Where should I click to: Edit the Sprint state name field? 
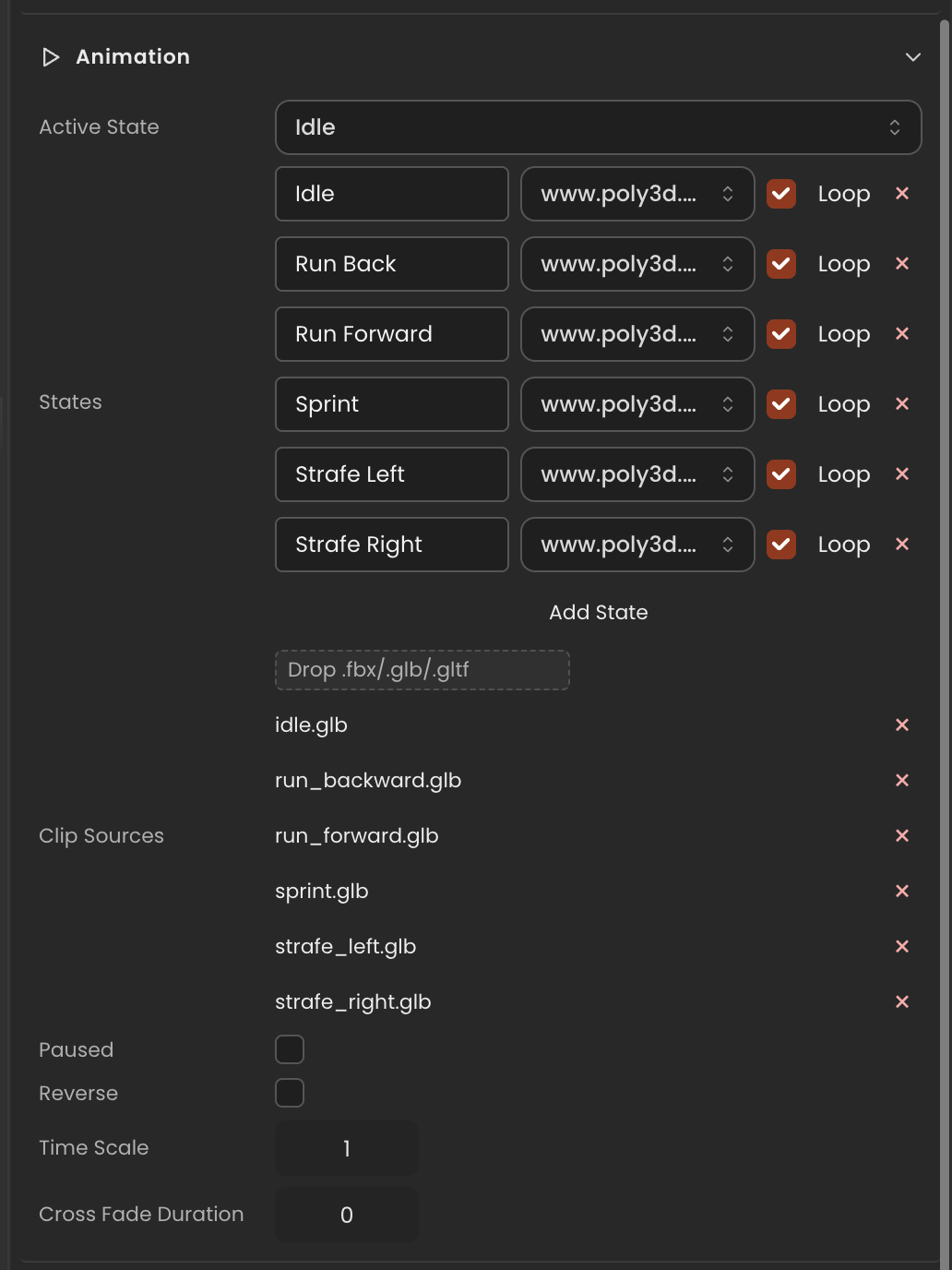[x=392, y=404]
